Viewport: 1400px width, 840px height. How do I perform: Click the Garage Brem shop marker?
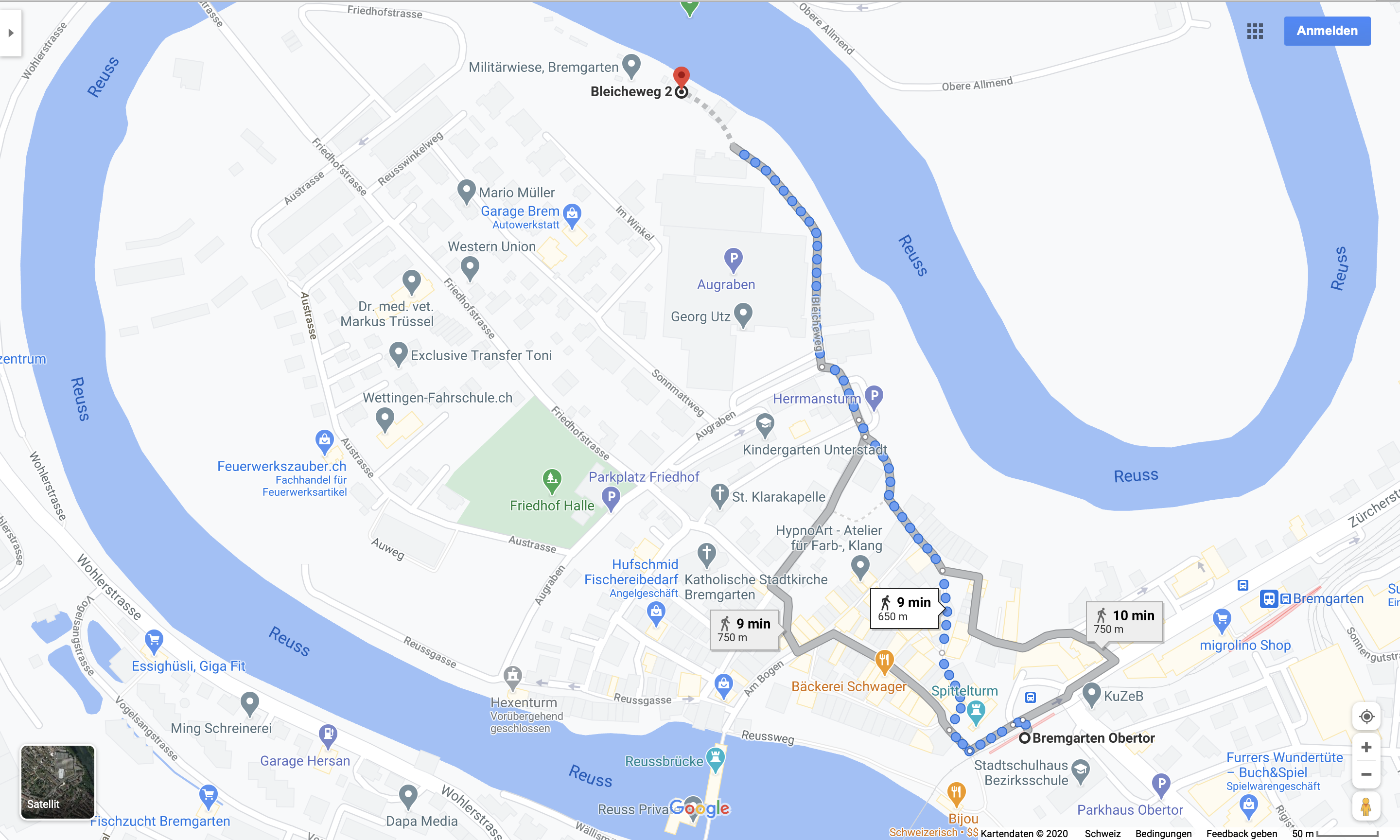573,216
